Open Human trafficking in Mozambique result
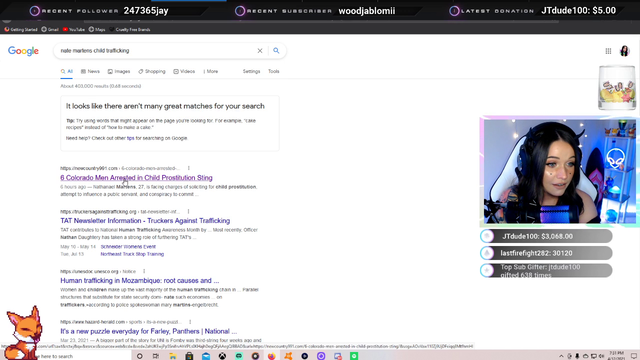640x360 pixels. pos(140,281)
